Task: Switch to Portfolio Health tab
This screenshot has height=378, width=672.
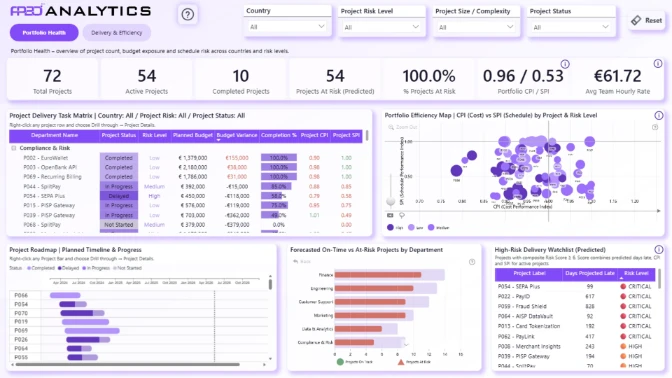Action: (x=44, y=33)
